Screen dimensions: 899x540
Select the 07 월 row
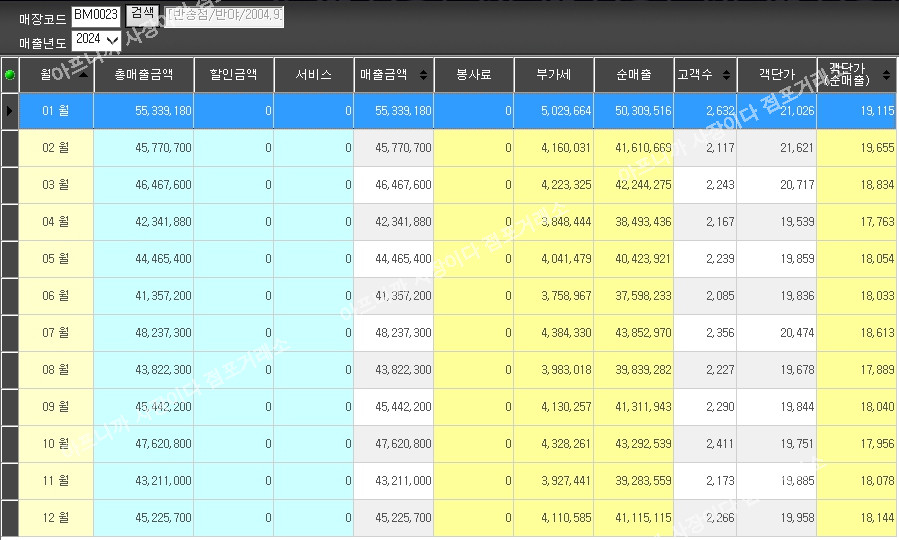click(x=56, y=333)
